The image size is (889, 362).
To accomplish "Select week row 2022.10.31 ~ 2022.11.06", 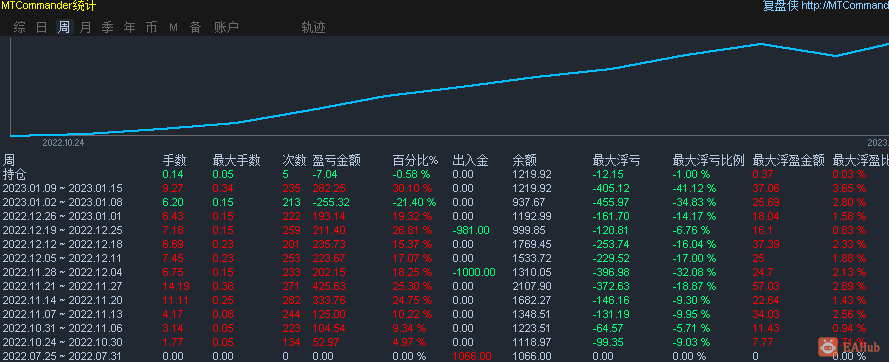I will (444, 328).
